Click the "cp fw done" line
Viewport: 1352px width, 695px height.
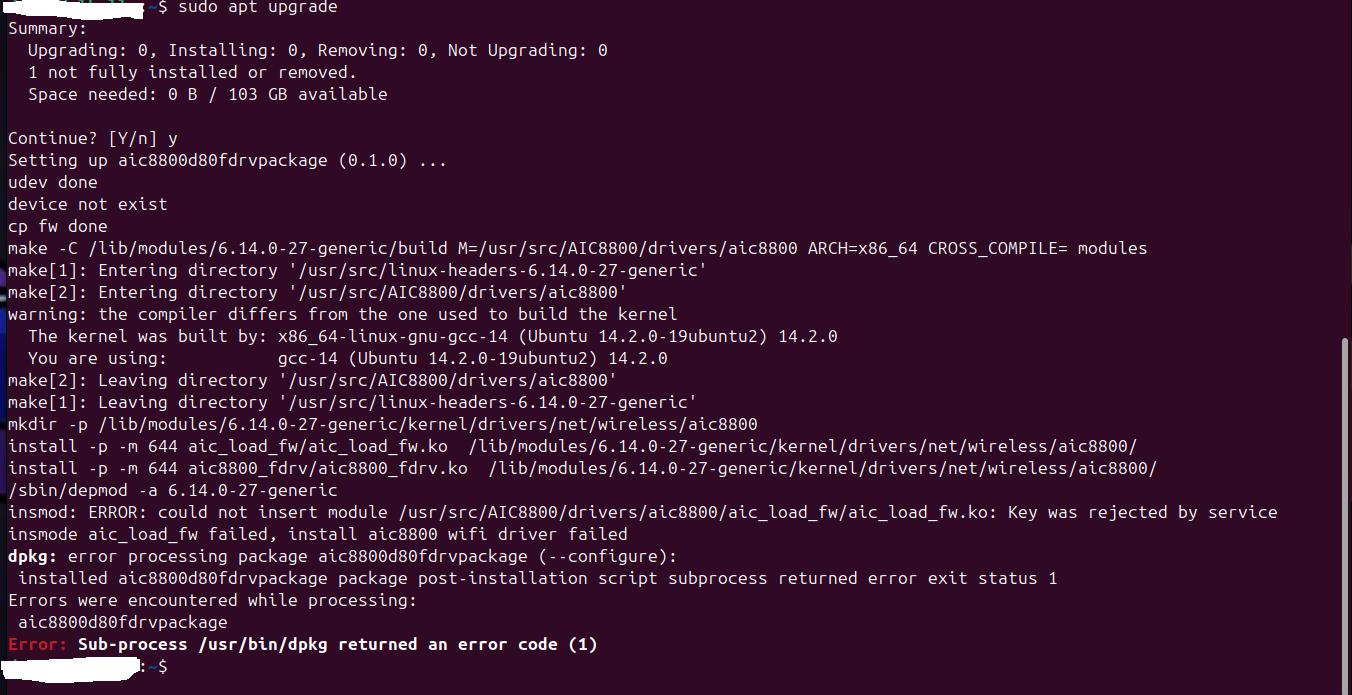point(58,226)
